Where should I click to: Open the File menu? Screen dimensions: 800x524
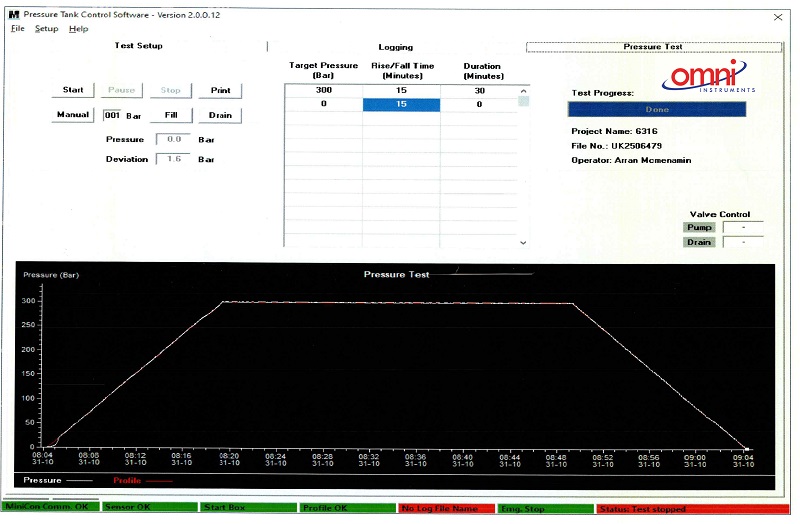(18, 29)
